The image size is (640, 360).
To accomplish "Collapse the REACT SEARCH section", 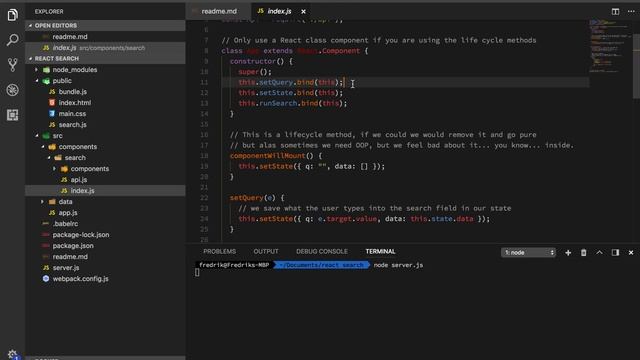I will (x=105, y=58).
